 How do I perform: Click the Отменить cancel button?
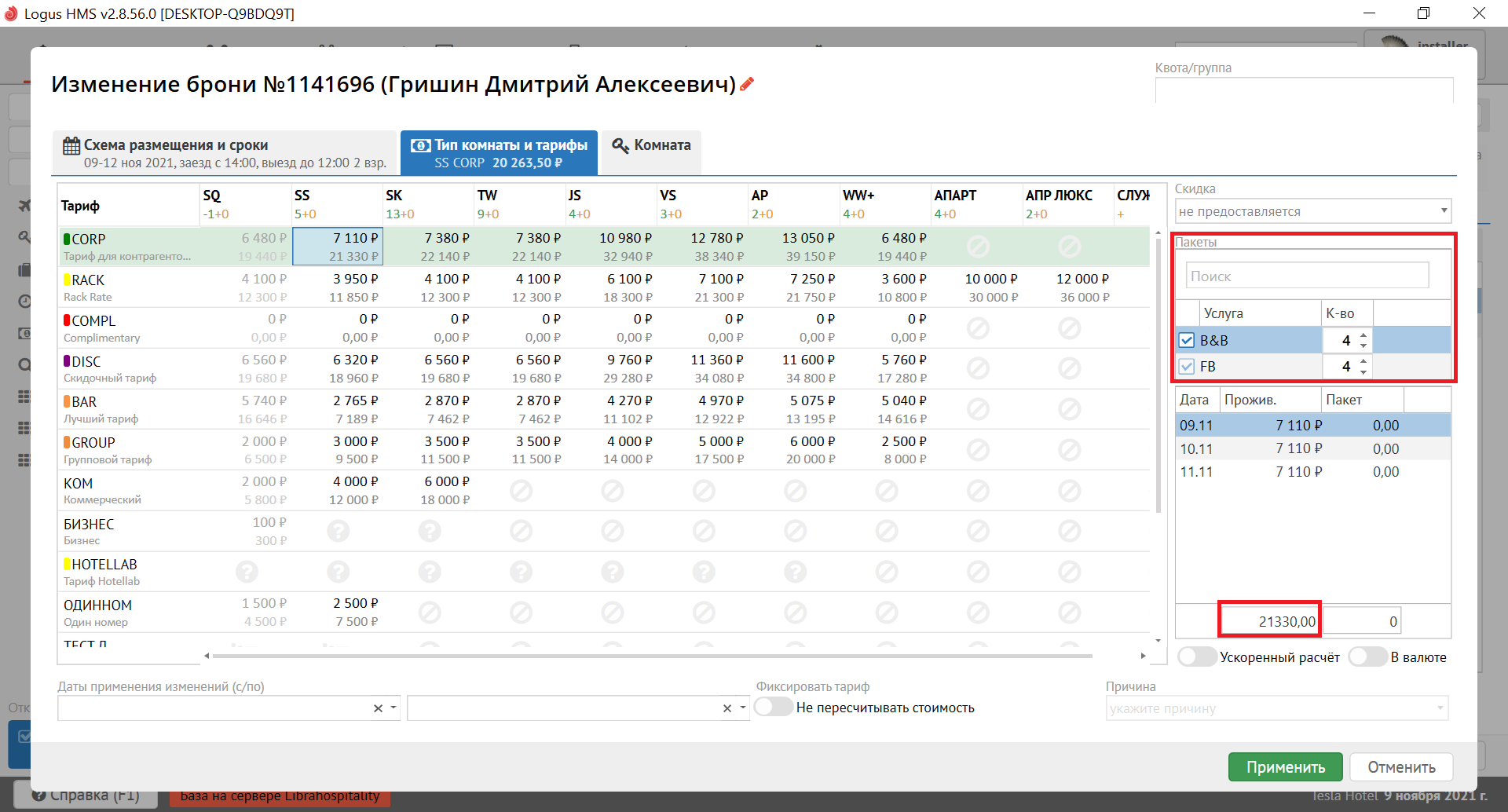pos(1401,767)
